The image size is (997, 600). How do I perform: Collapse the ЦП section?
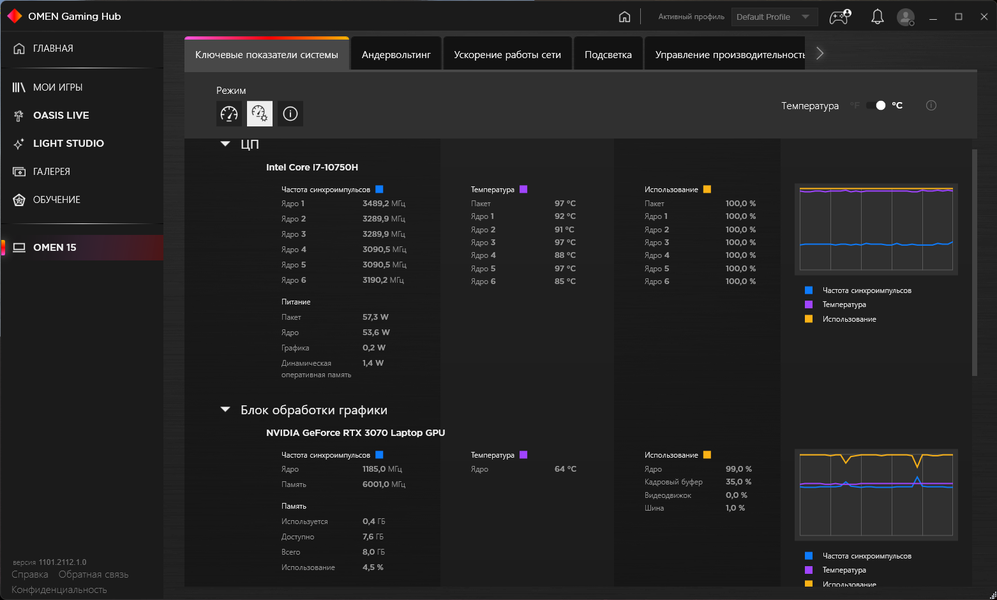[225, 144]
